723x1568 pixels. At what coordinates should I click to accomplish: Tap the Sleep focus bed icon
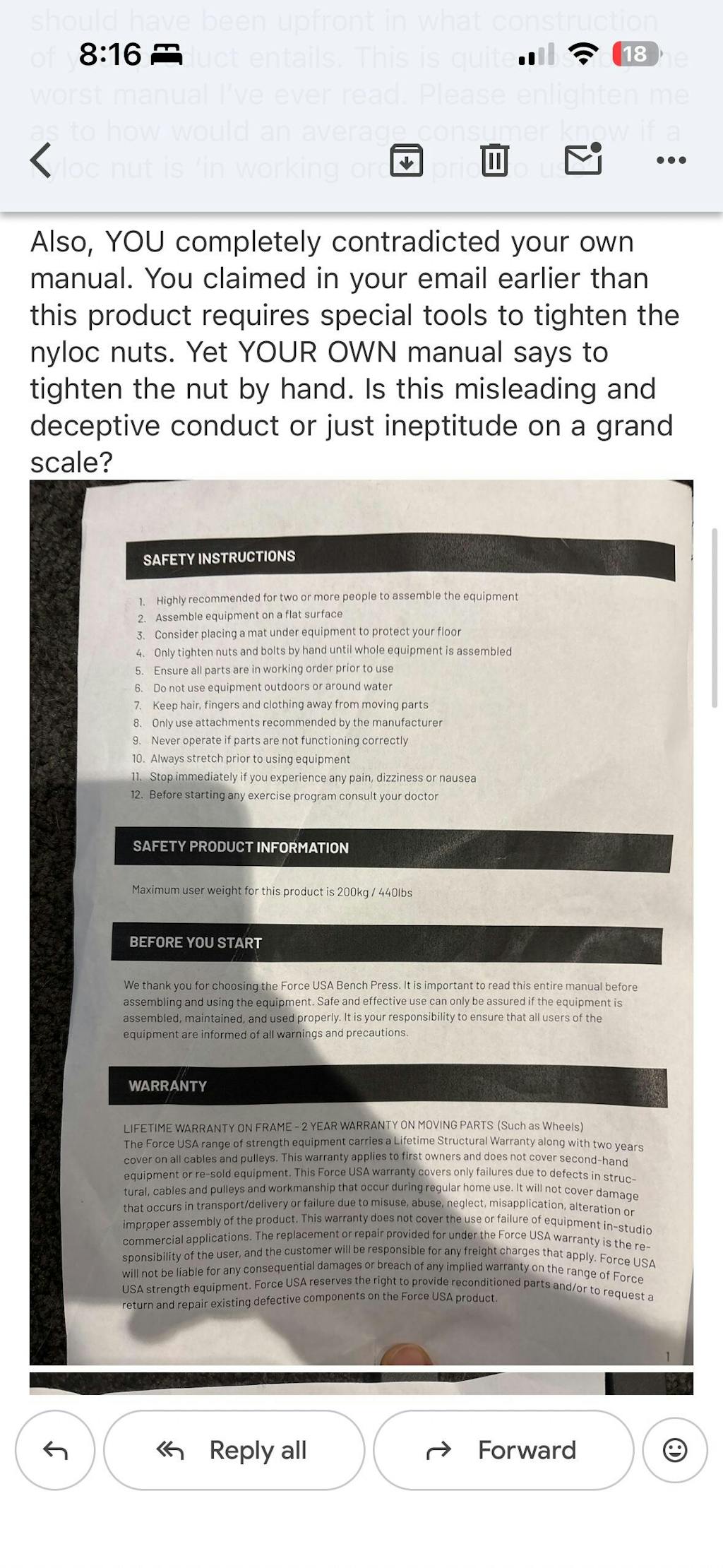[167, 54]
